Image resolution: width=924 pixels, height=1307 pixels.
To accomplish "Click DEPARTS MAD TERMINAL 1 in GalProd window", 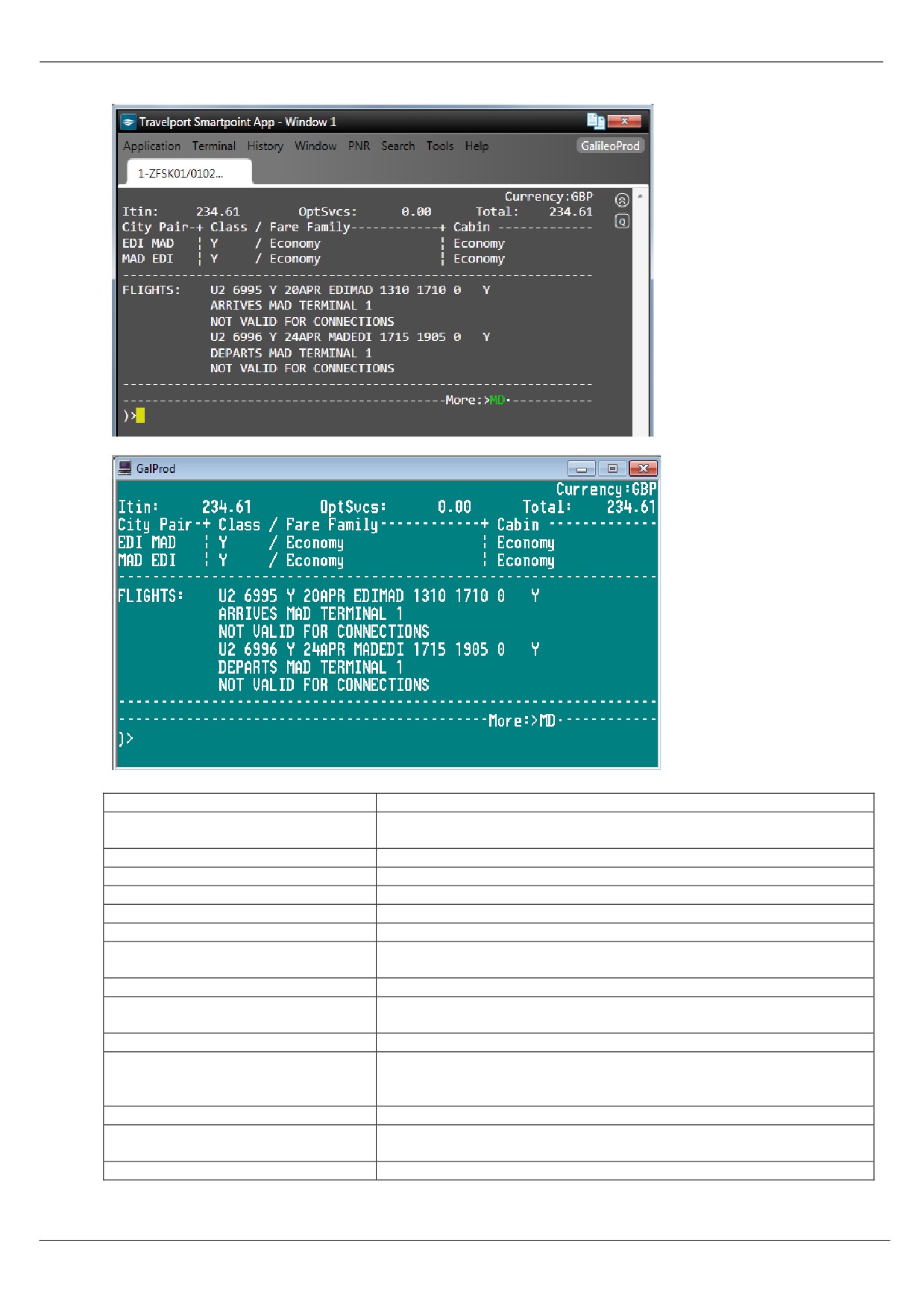I will pyautogui.click(x=310, y=668).
